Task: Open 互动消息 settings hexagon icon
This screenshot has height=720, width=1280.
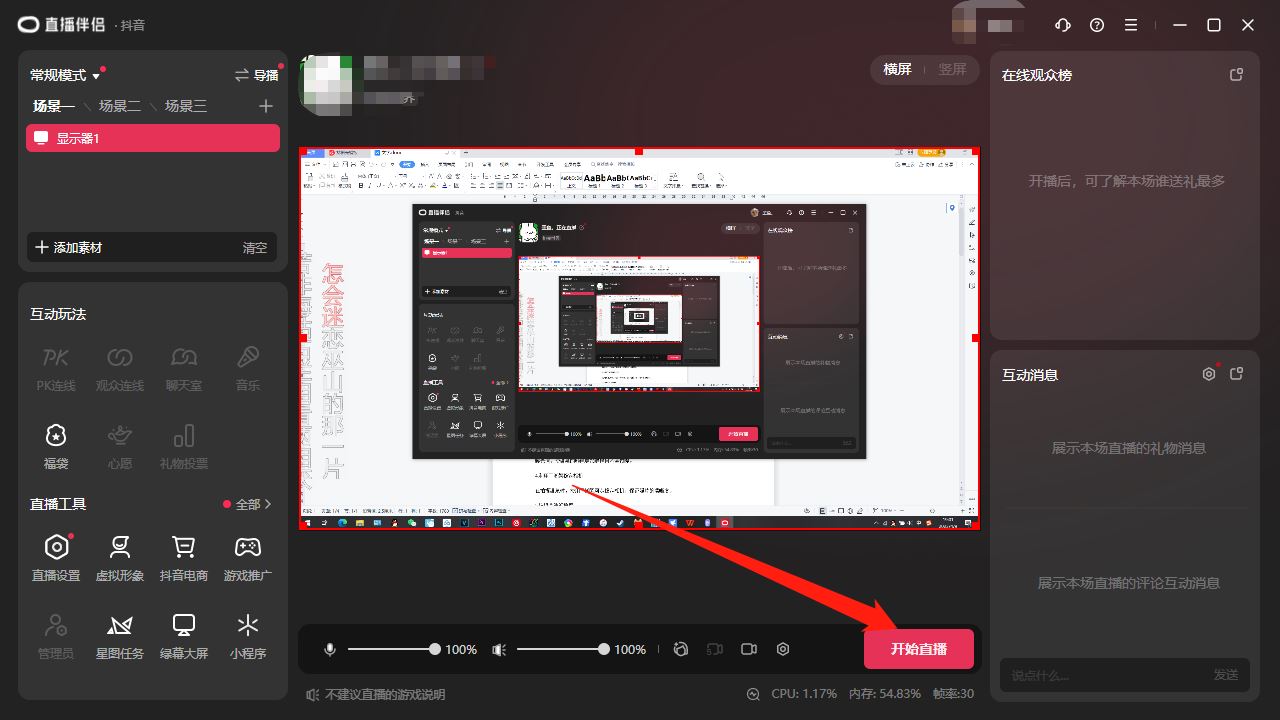Action: (x=1209, y=374)
